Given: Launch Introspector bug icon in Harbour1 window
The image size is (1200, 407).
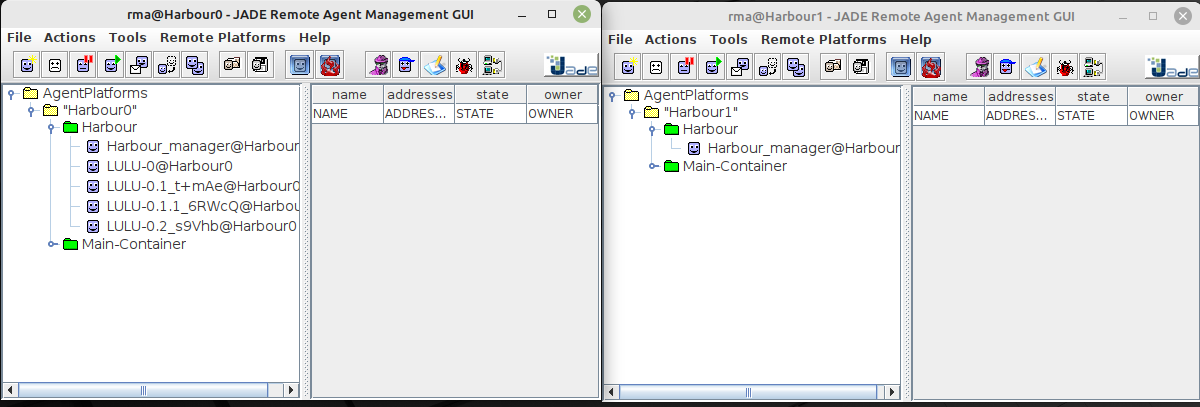Looking at the screenshot, I should pos(1065,67).
